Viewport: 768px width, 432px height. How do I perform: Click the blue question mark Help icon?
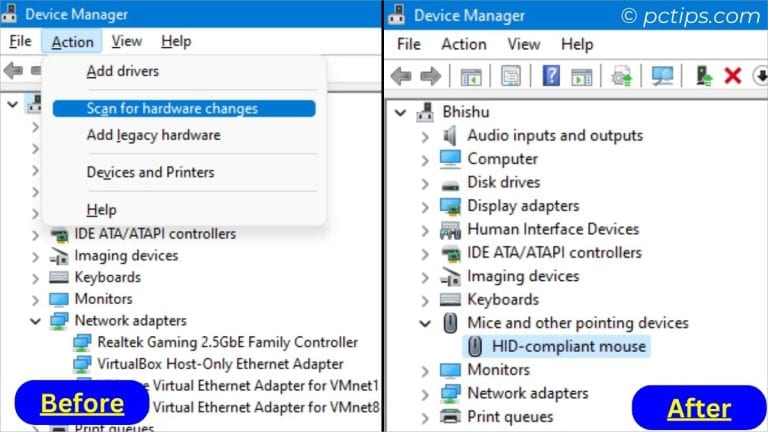(x=551, y=76)
